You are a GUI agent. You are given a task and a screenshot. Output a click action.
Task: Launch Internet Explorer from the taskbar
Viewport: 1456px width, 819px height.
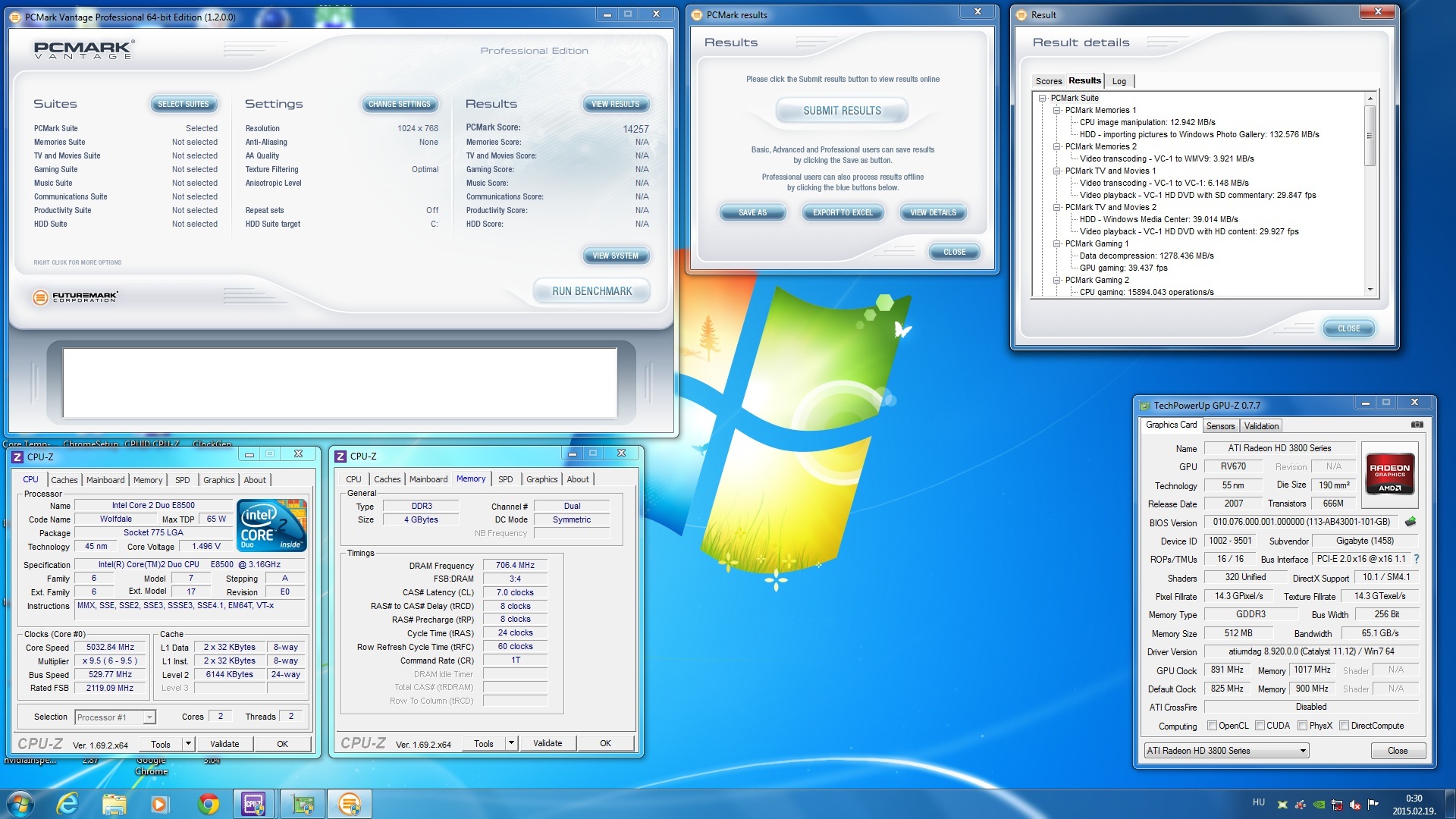[68, 804]
